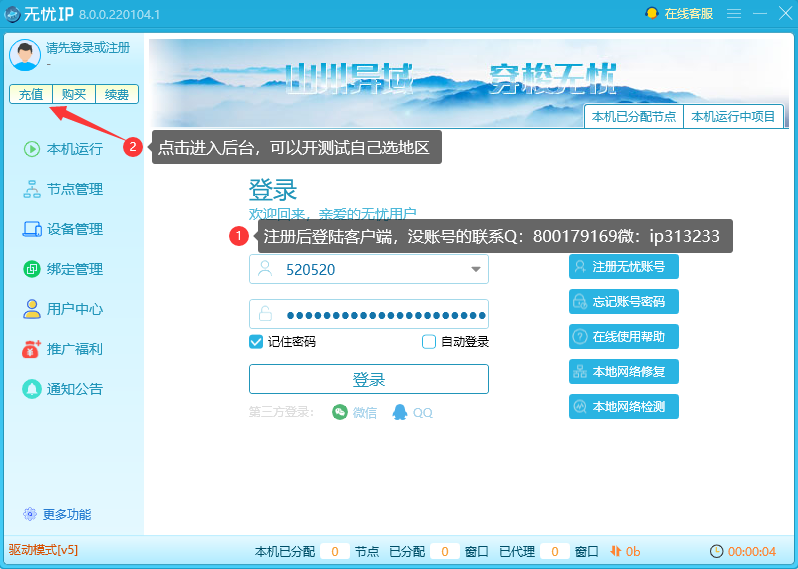Screen dimensions: 798x569
Task: Click the 已分配 window count box
Action: pos(445,551)
